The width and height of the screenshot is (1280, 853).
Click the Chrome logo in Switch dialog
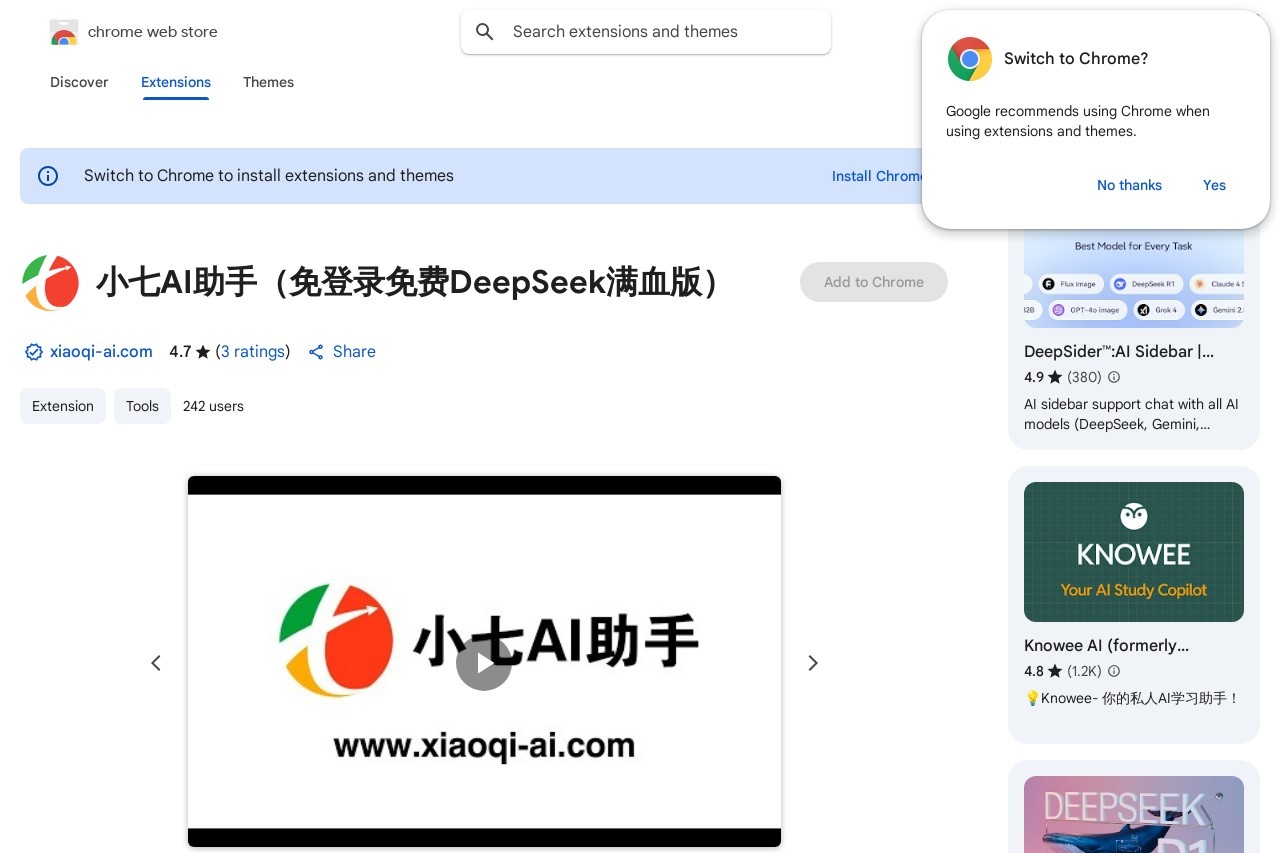click(x=969, y=59)
